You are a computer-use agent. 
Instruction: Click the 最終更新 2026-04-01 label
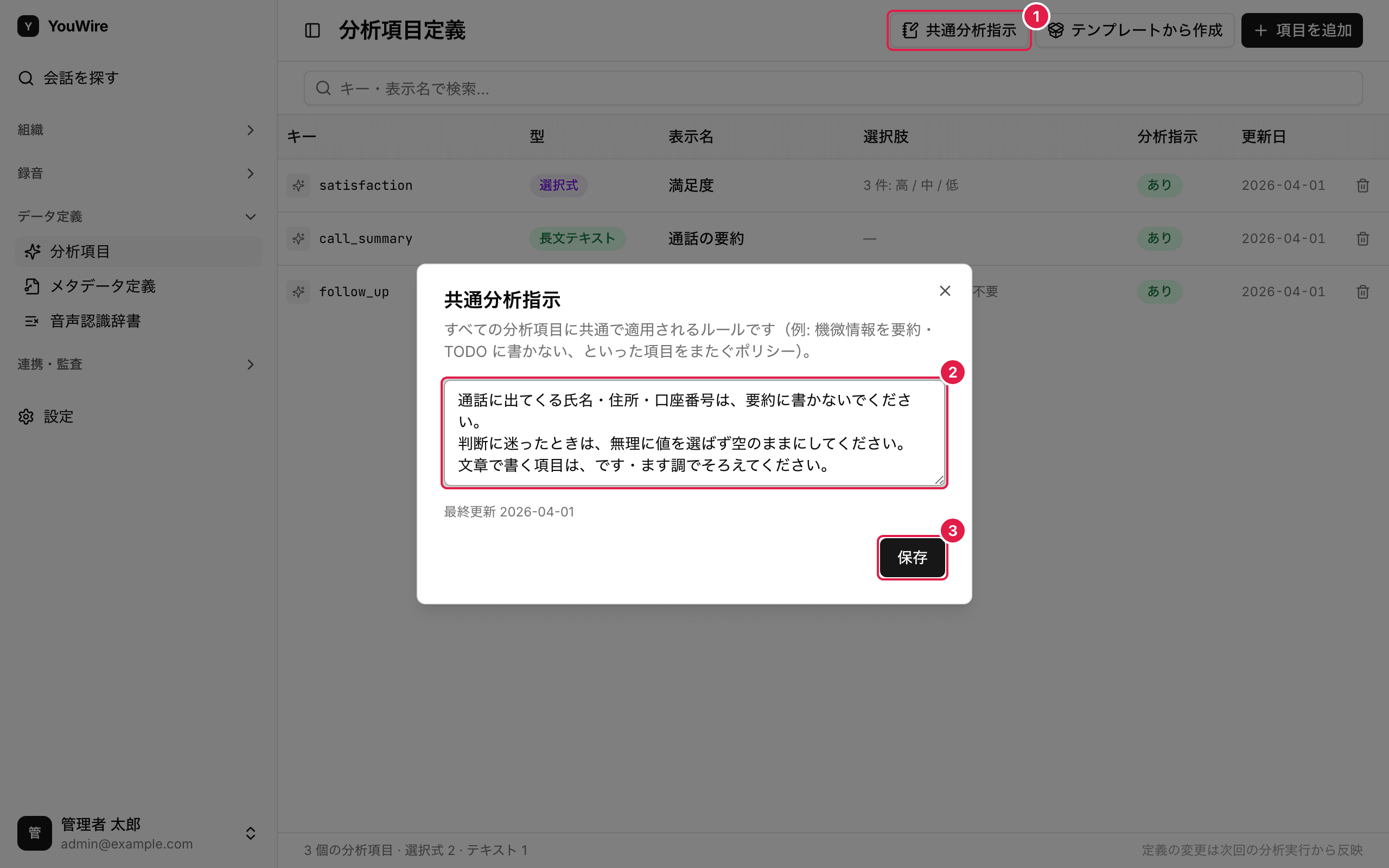point(508,512)
